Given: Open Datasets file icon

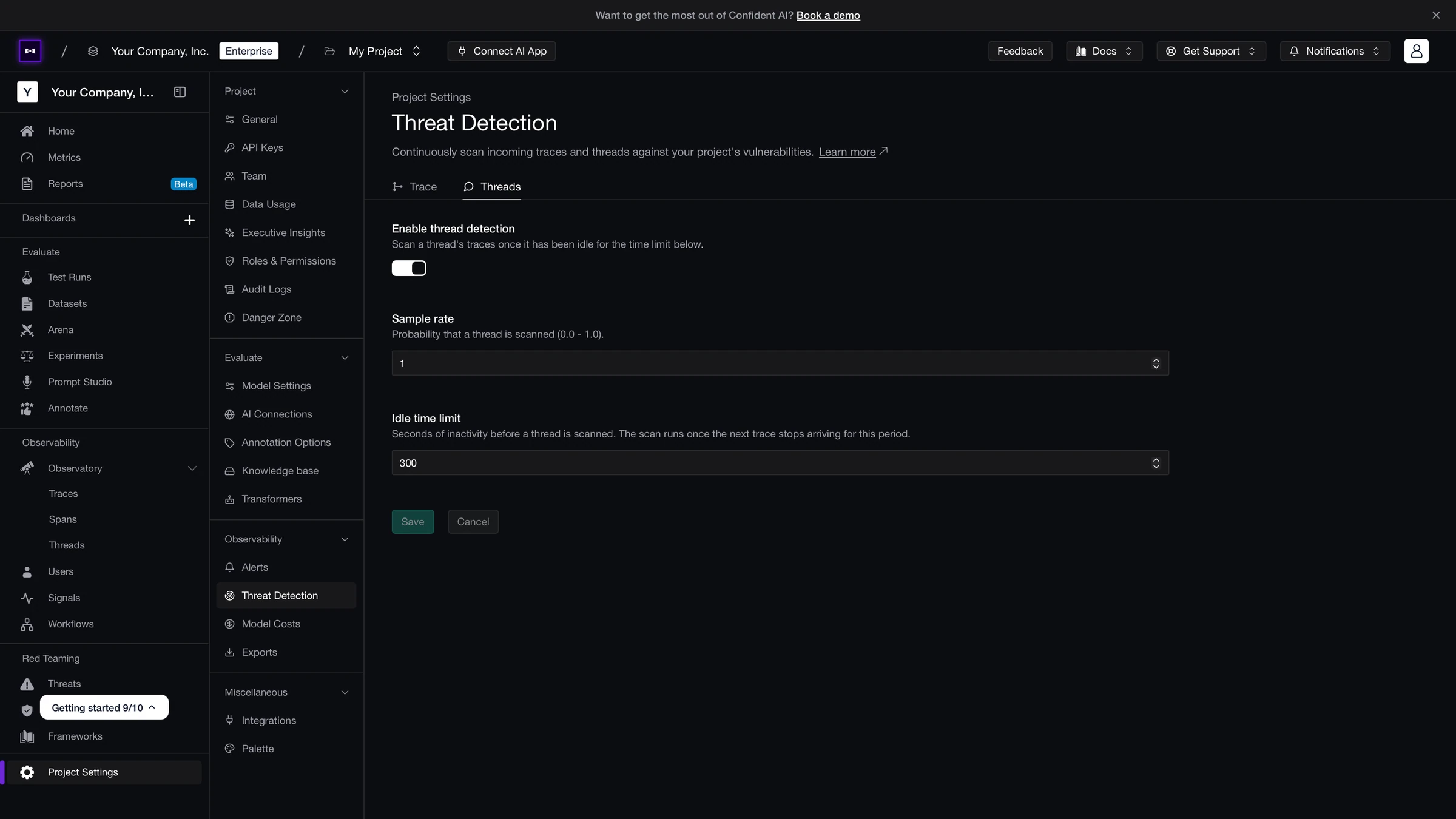Looking at the screenshot, I should (x=27, y=304).
